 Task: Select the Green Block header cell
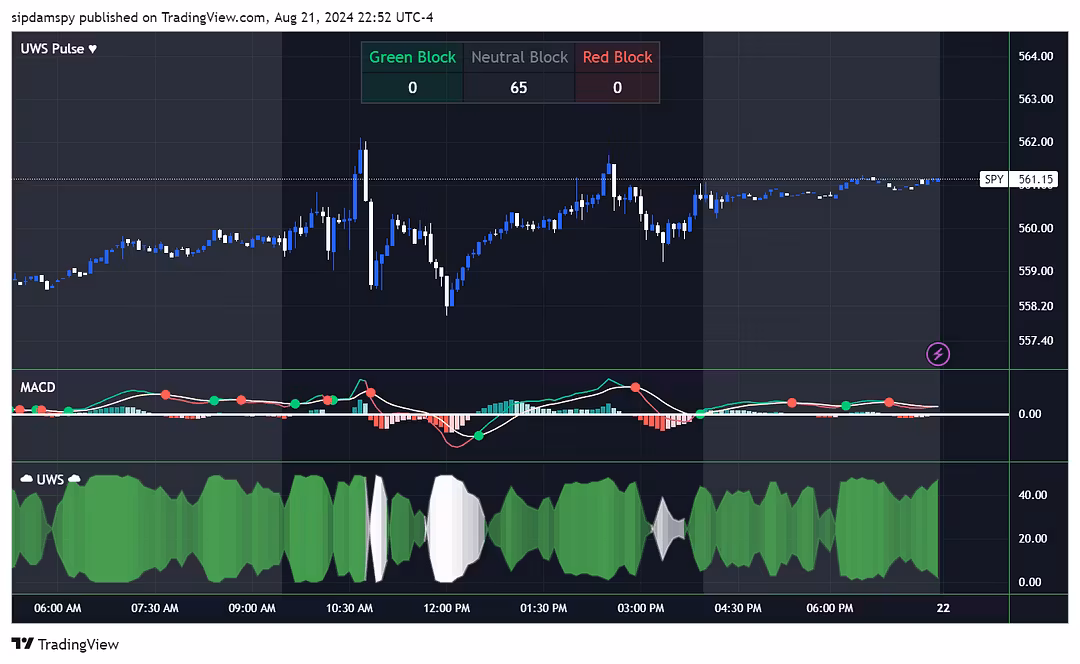412,57
